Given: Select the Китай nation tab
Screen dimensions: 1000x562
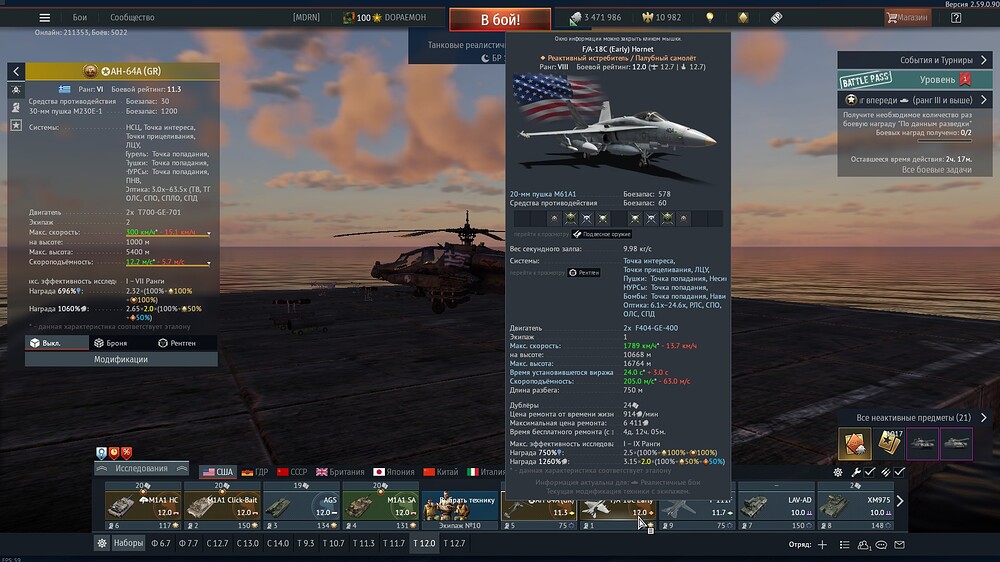Looking at the screenshot, I should 441,472.
